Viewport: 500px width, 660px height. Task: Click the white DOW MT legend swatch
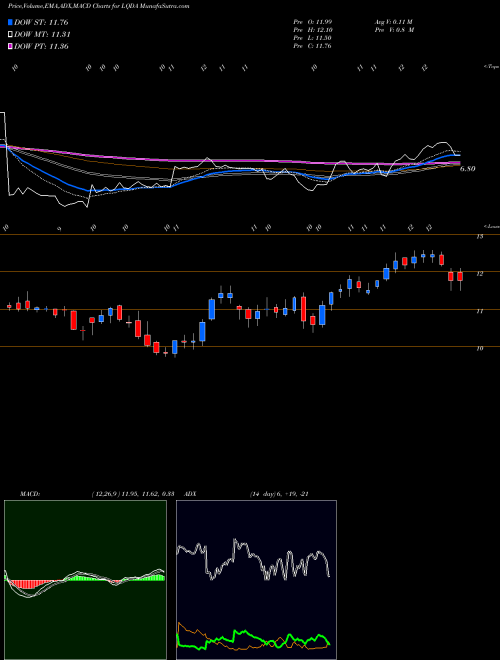pyautogui.click(x=10, y=35)
